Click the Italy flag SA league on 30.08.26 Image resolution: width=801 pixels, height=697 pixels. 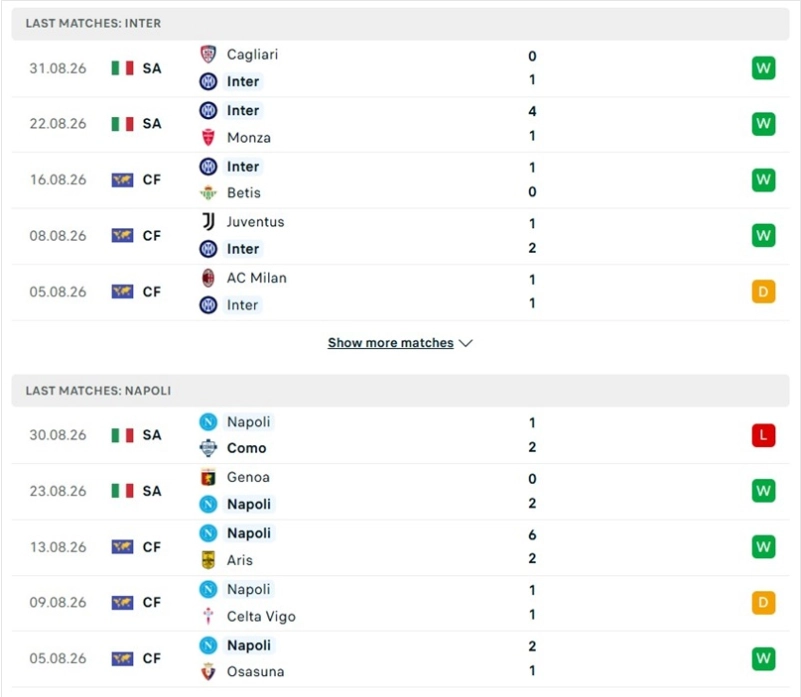[136, 435]
